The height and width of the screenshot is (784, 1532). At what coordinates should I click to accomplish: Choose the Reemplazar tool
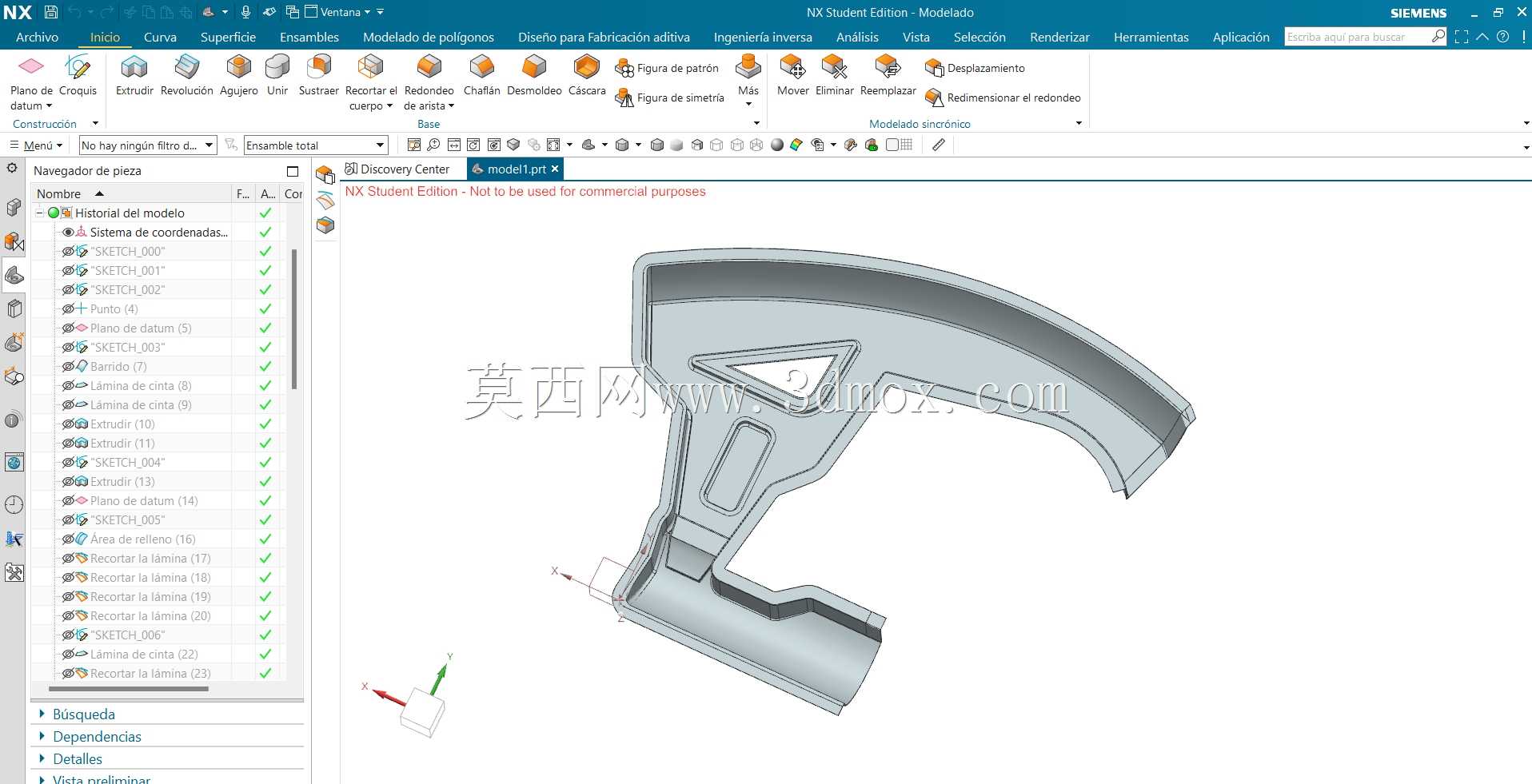point(888,75)
